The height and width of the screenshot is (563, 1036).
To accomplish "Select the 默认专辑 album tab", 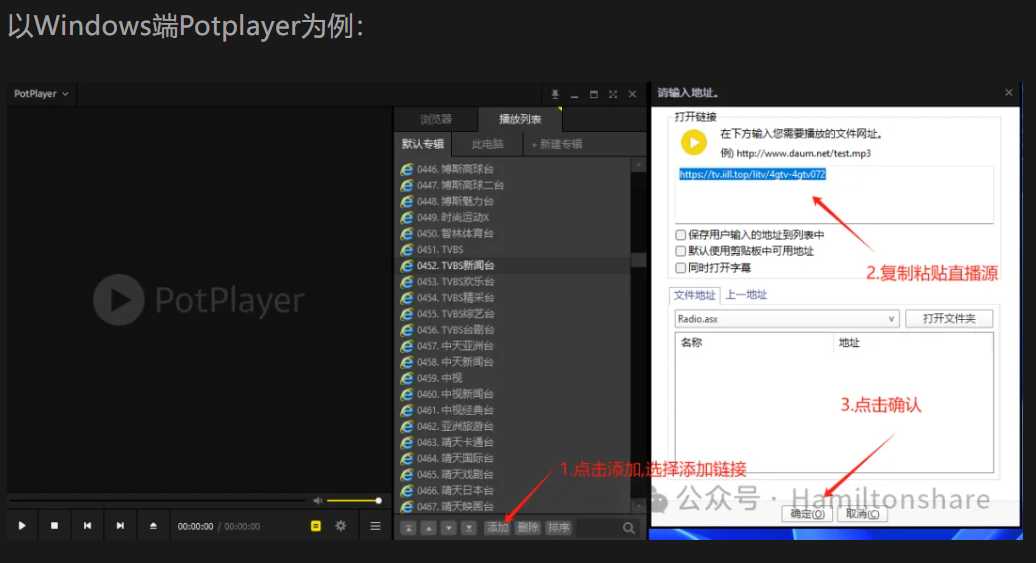I will (x=423, y=144).
